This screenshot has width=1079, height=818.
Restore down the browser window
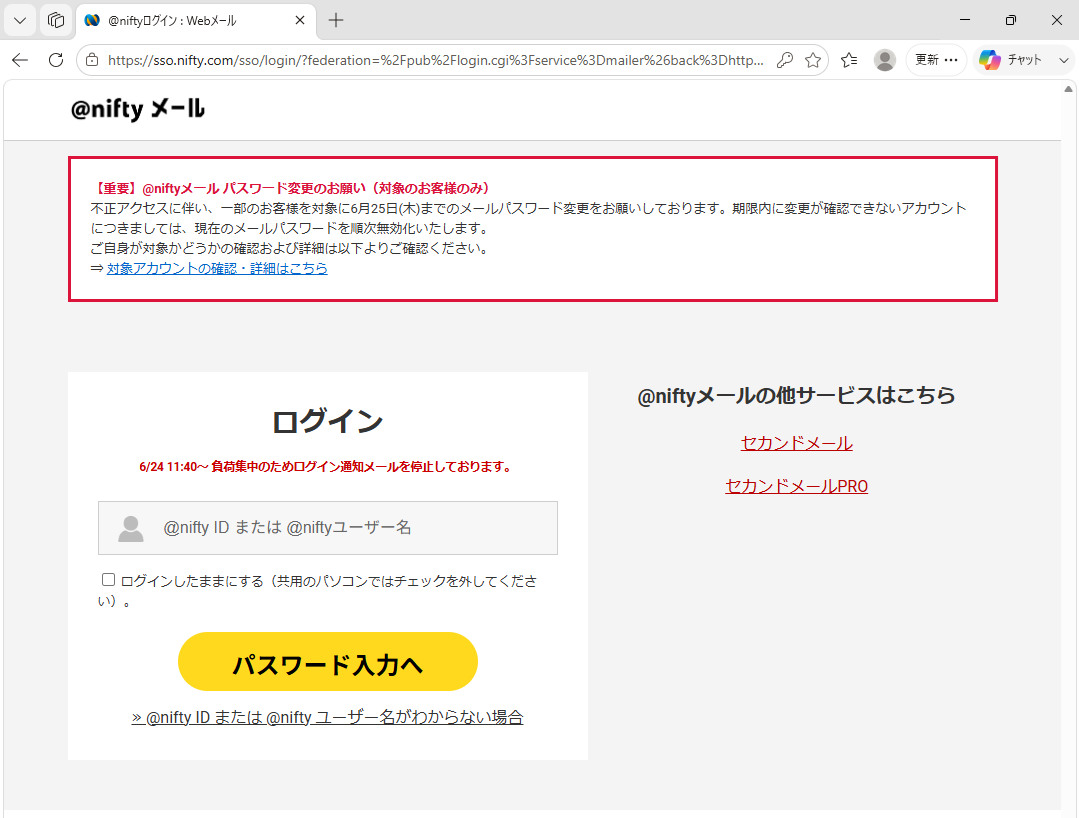tap(1010, 20)
